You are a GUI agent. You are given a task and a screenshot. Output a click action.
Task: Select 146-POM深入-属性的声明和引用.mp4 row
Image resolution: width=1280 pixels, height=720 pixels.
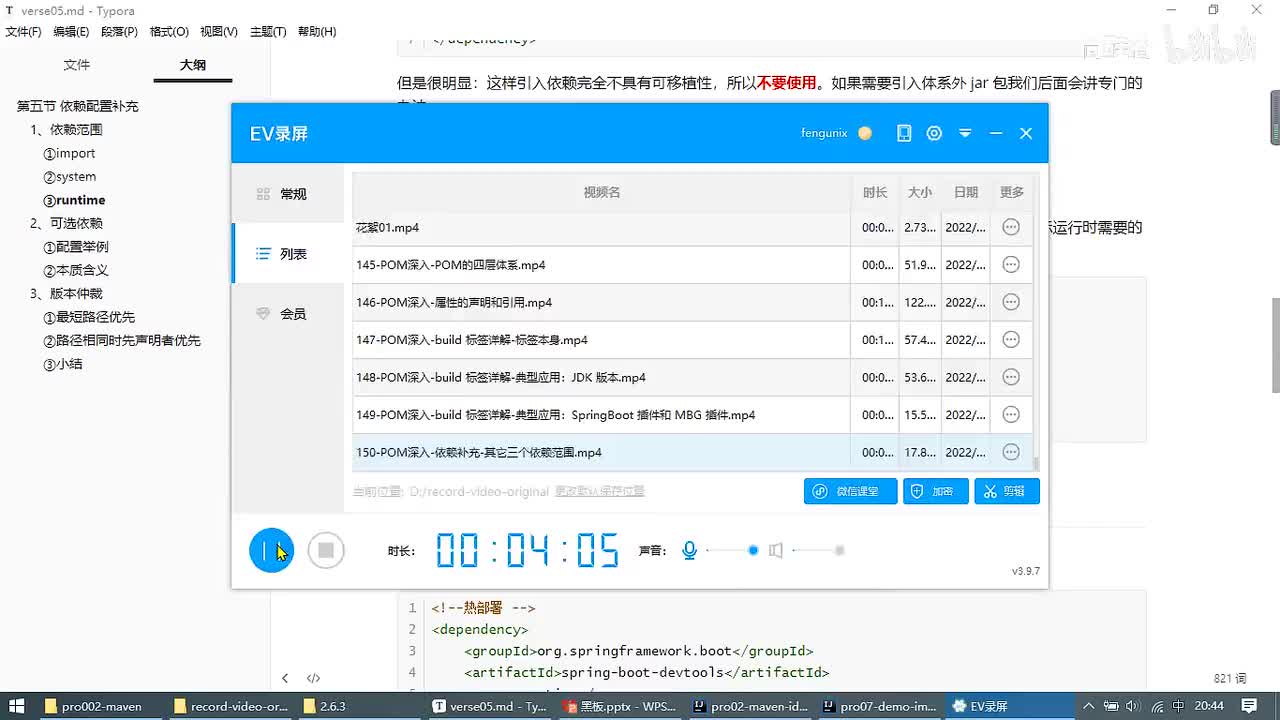[x=692, y=302]
